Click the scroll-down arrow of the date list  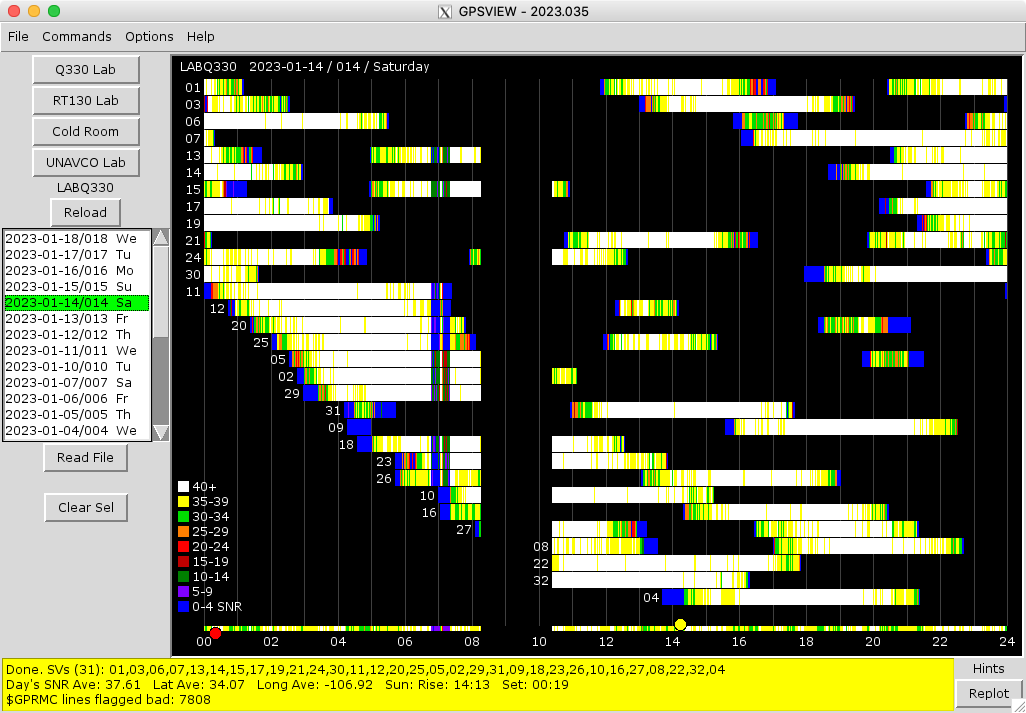pyautogui.click(x=160, y=432)
